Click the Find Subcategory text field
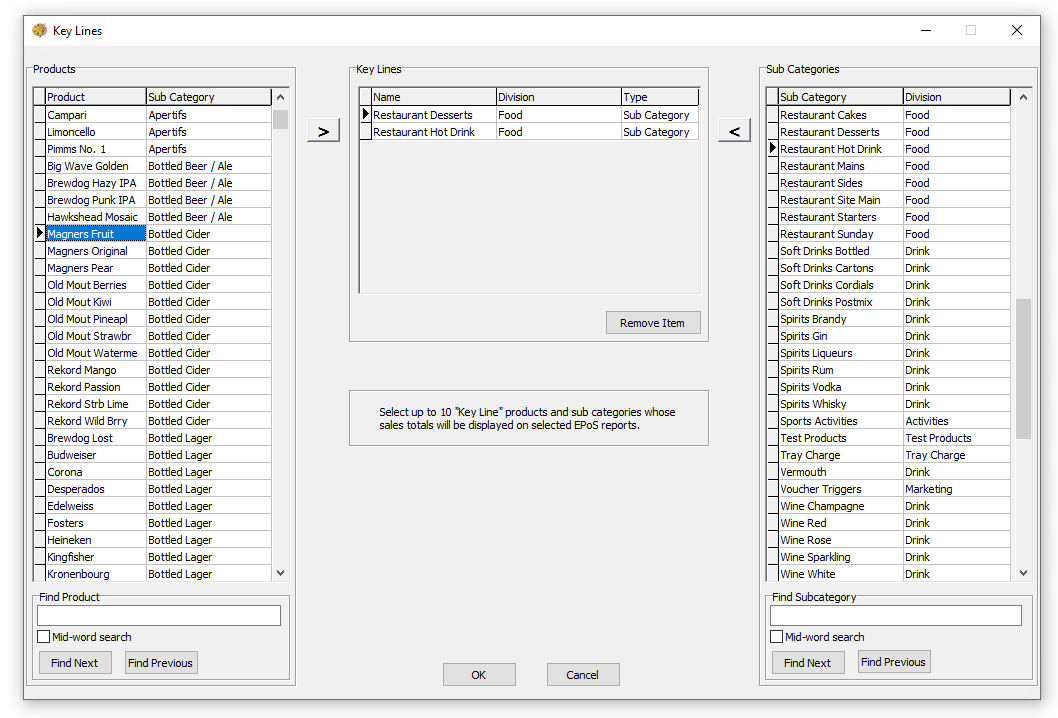The height and width of the screenshot is (718, 1058). pyautogui.click(x=895, y=616)
